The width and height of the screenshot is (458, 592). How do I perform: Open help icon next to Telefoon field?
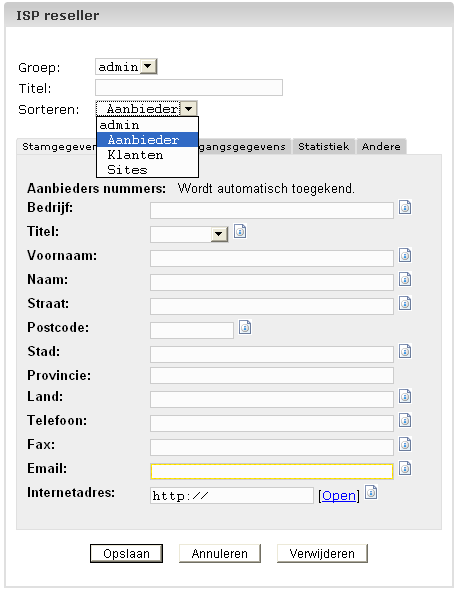click(405, 420)
